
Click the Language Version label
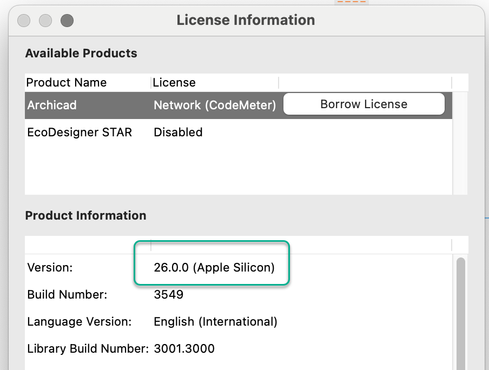(x=79, y=322)
